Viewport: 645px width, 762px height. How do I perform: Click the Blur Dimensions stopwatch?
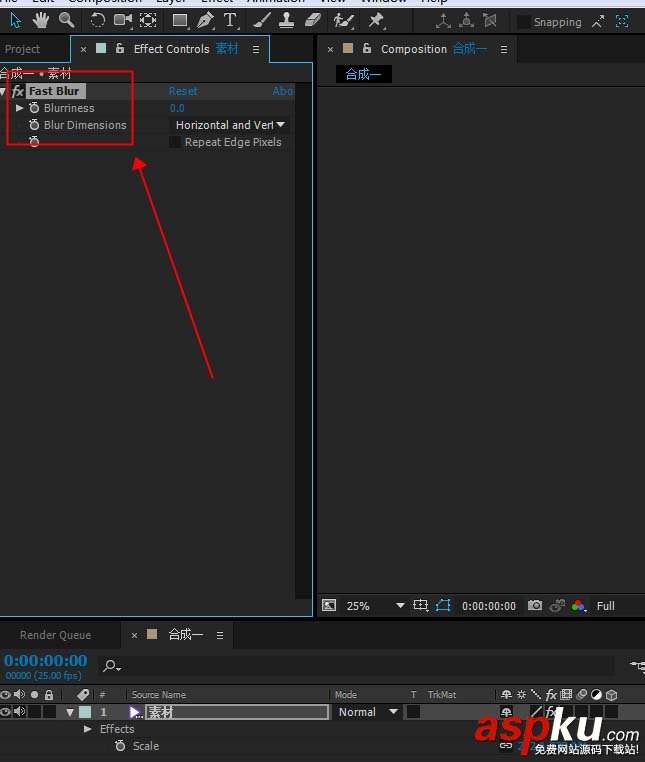tap(34, 125)
